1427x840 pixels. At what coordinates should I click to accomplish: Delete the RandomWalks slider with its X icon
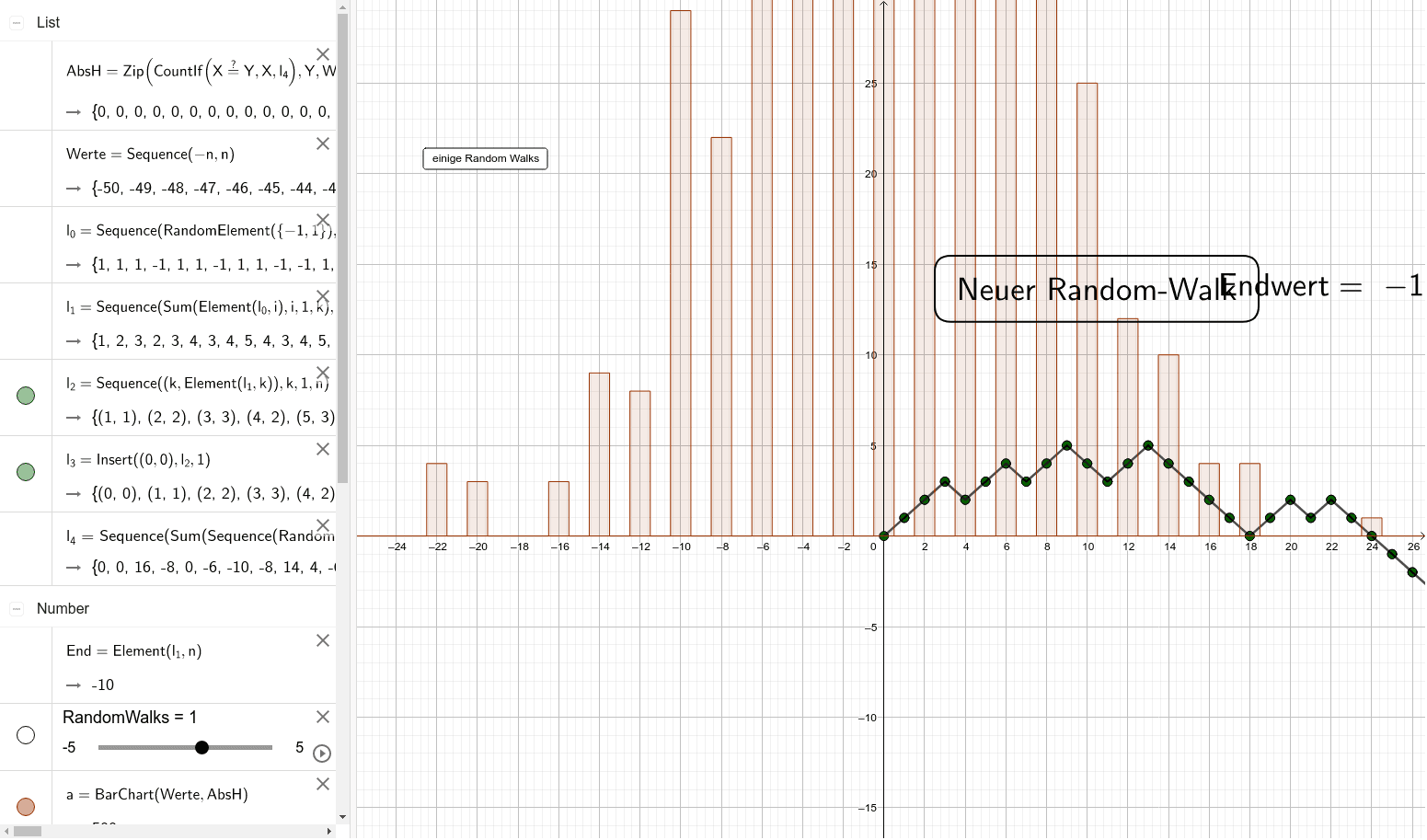[x=323, y=717]
